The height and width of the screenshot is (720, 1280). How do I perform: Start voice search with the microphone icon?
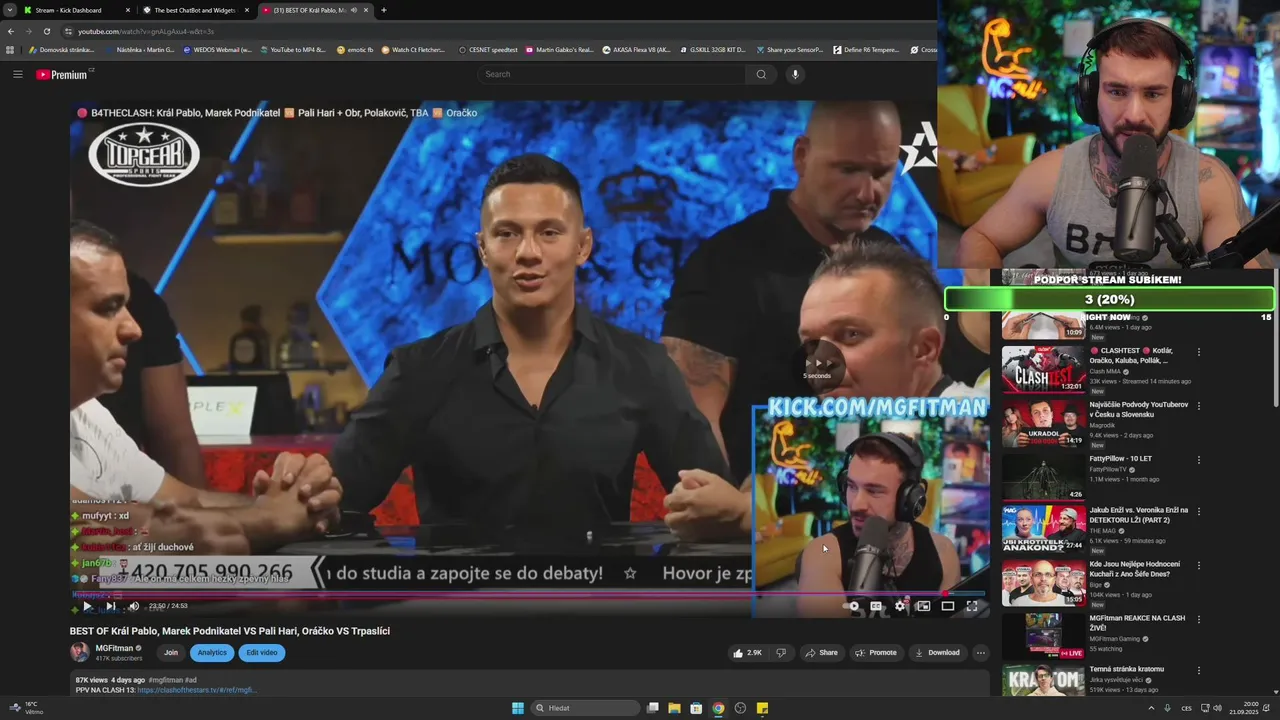coord(795,74)
